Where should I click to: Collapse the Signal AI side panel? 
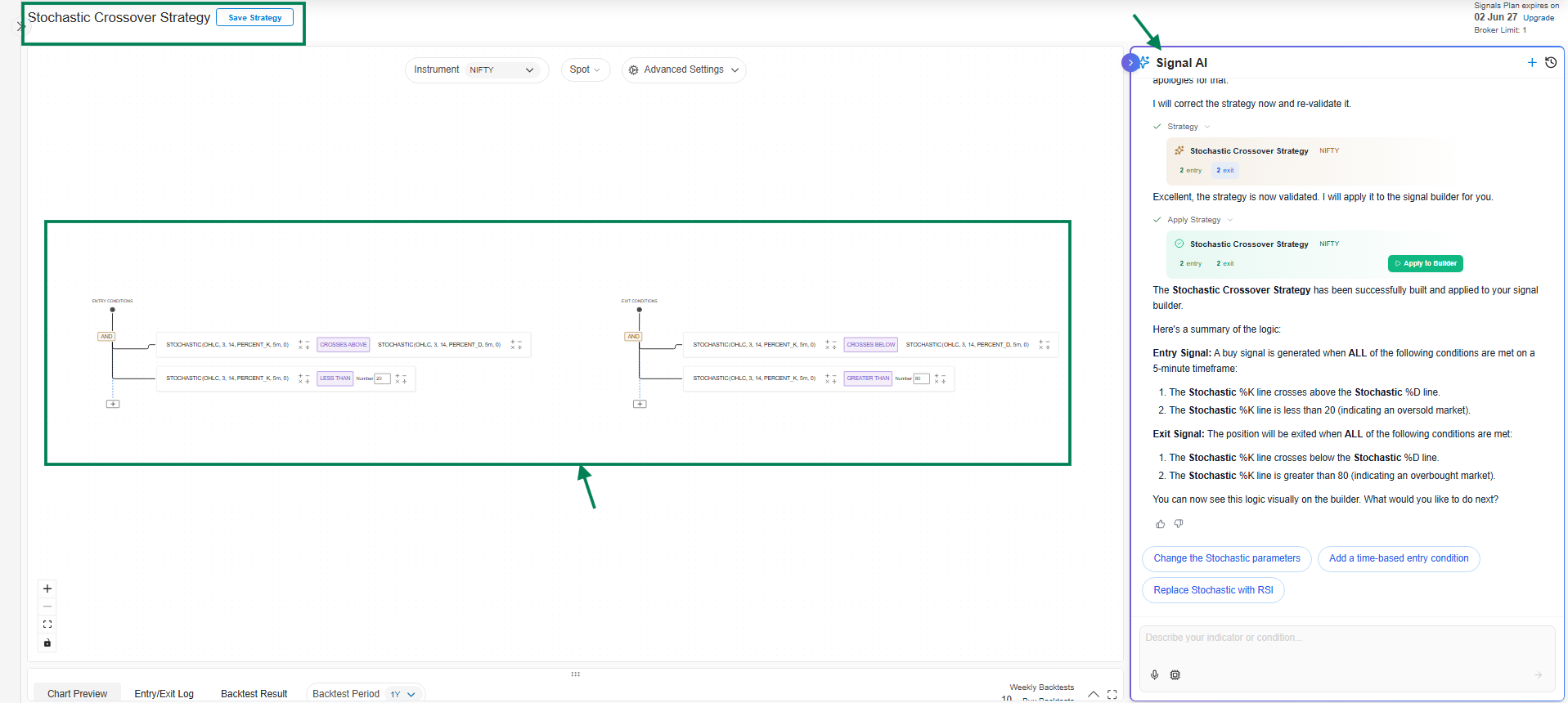point(1130,63)
